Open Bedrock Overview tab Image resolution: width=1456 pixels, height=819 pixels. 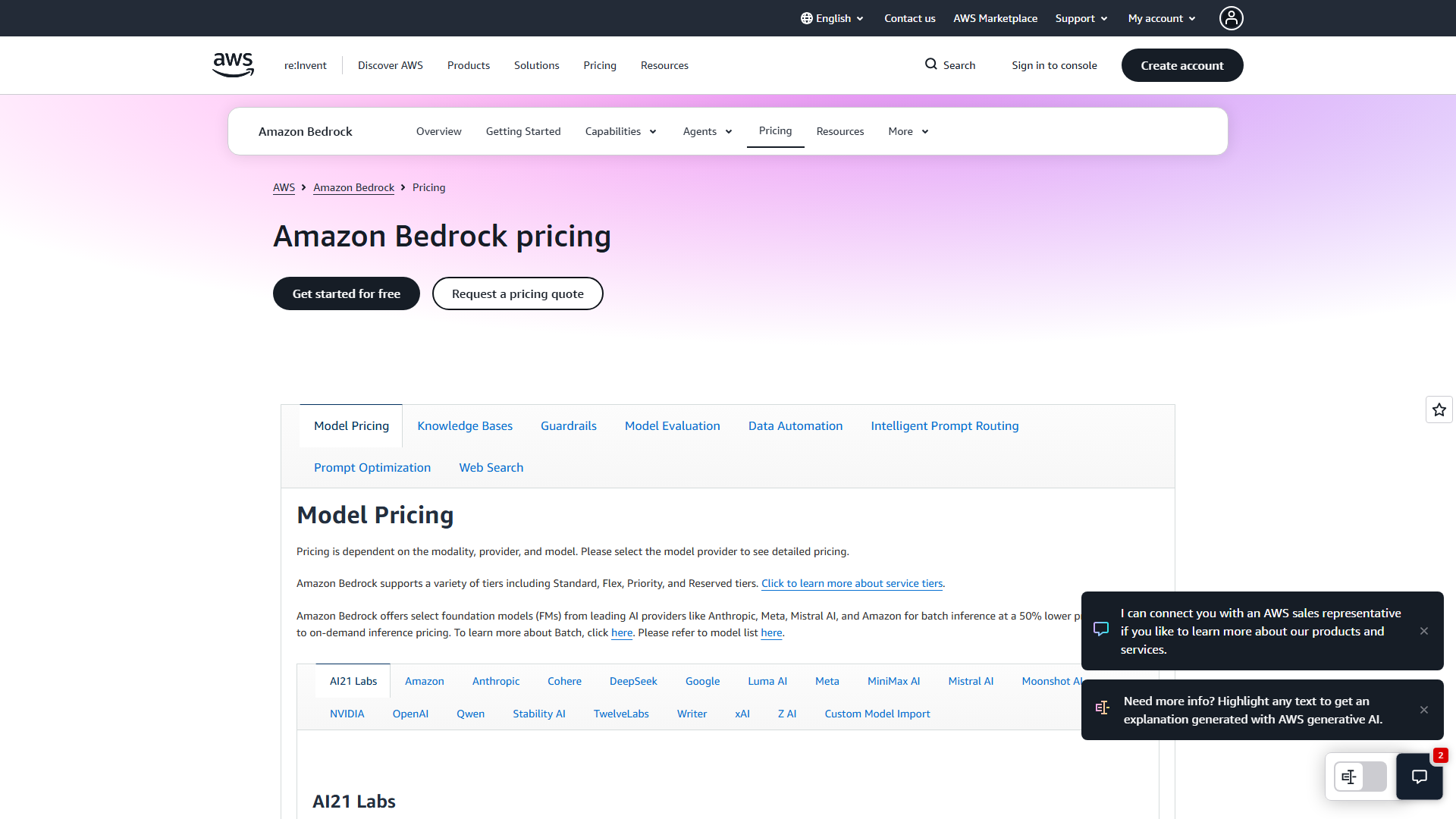coord(438,131)
